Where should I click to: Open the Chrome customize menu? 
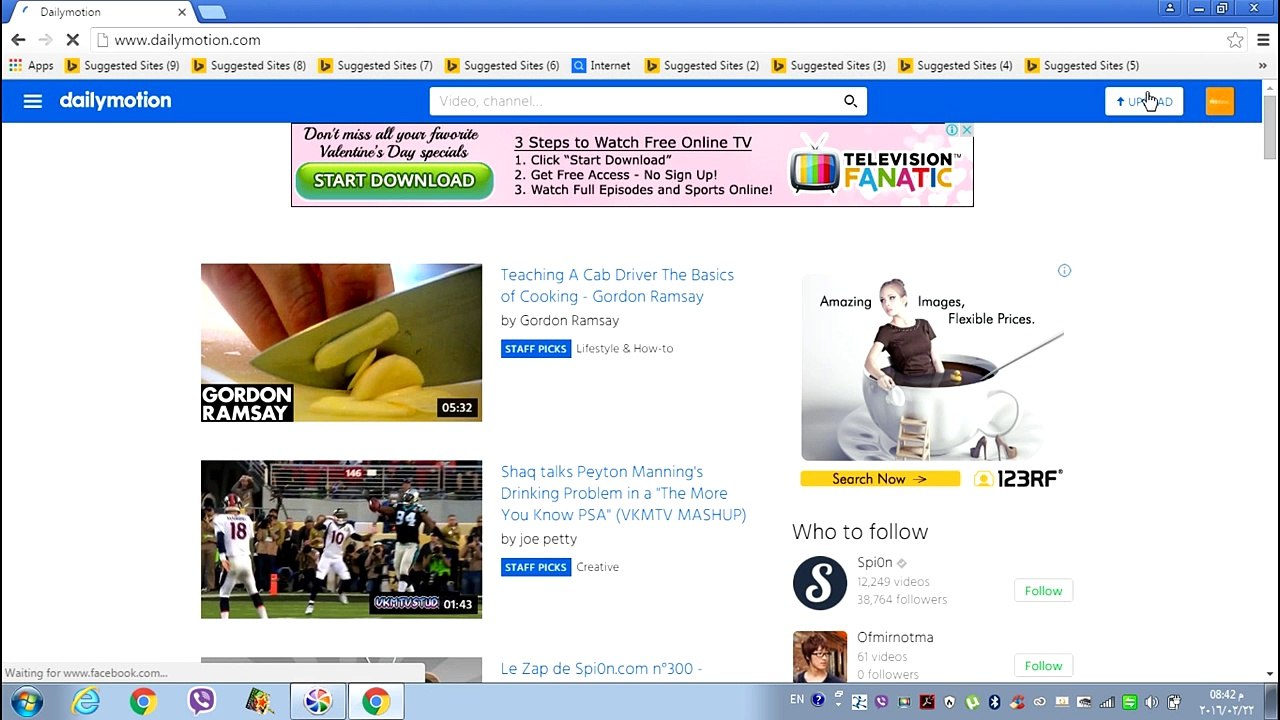[1263, 40]
